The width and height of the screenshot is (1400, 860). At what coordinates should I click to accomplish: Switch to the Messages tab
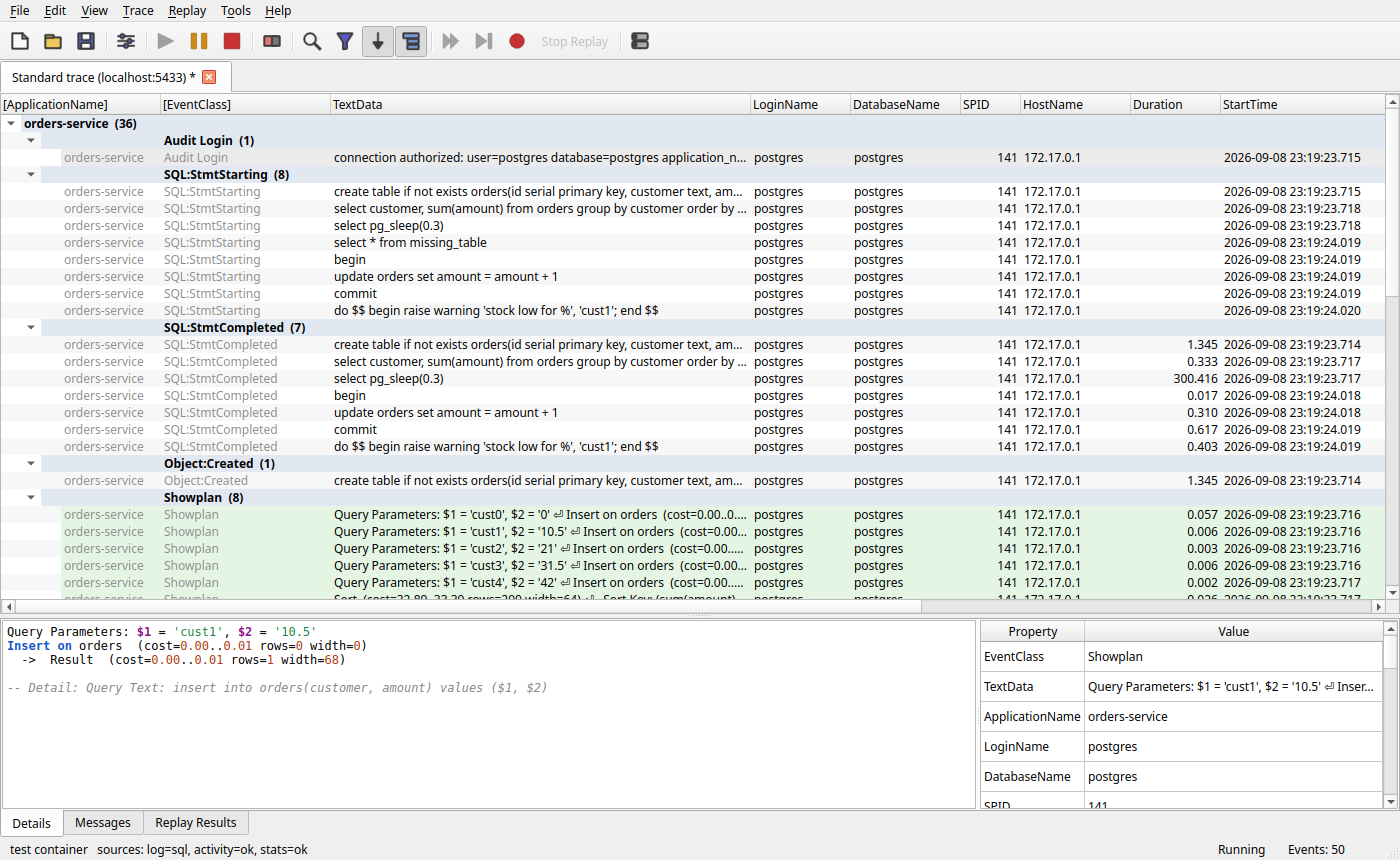click(x=103, y=823)
